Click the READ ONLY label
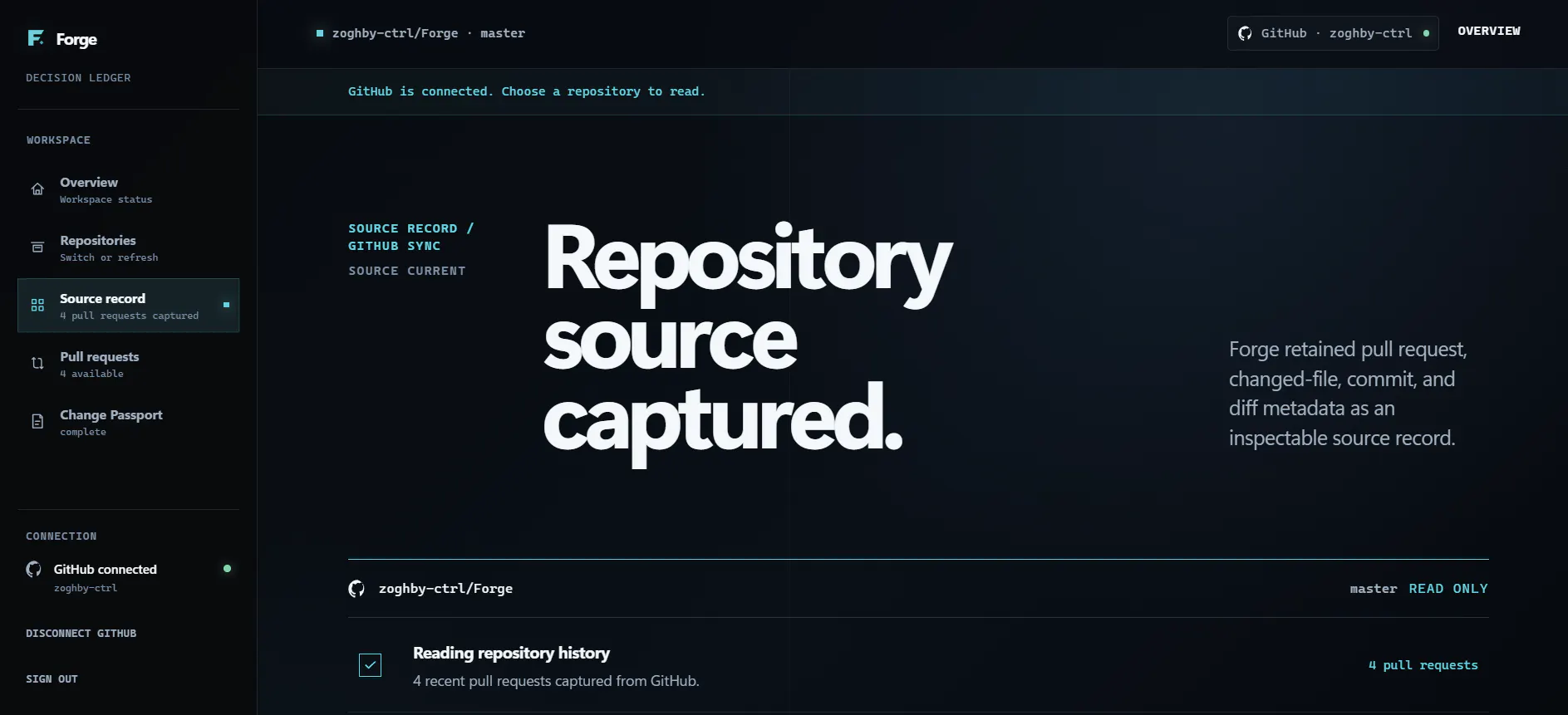This screenshot has height=715, width=1568. point(1448,589)
